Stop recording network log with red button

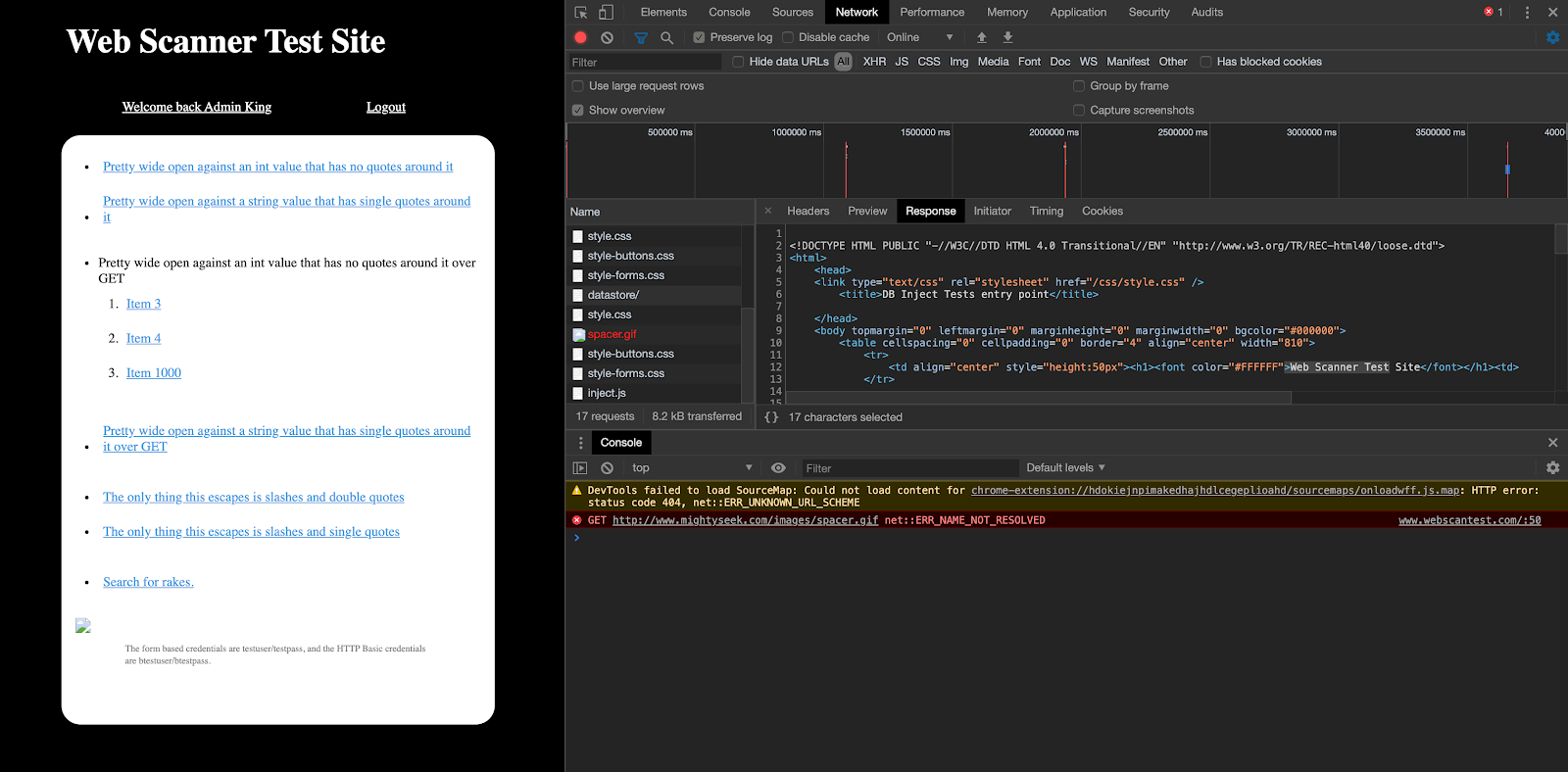coord(580,37)
